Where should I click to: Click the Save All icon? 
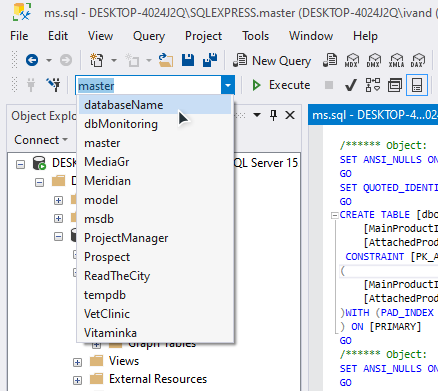210,60
